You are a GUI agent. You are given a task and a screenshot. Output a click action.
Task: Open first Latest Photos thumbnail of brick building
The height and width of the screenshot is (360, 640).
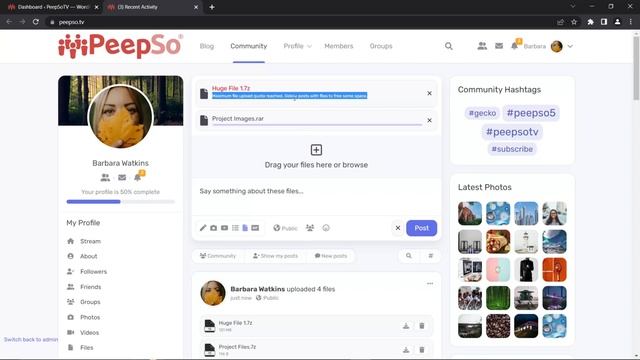470,213
